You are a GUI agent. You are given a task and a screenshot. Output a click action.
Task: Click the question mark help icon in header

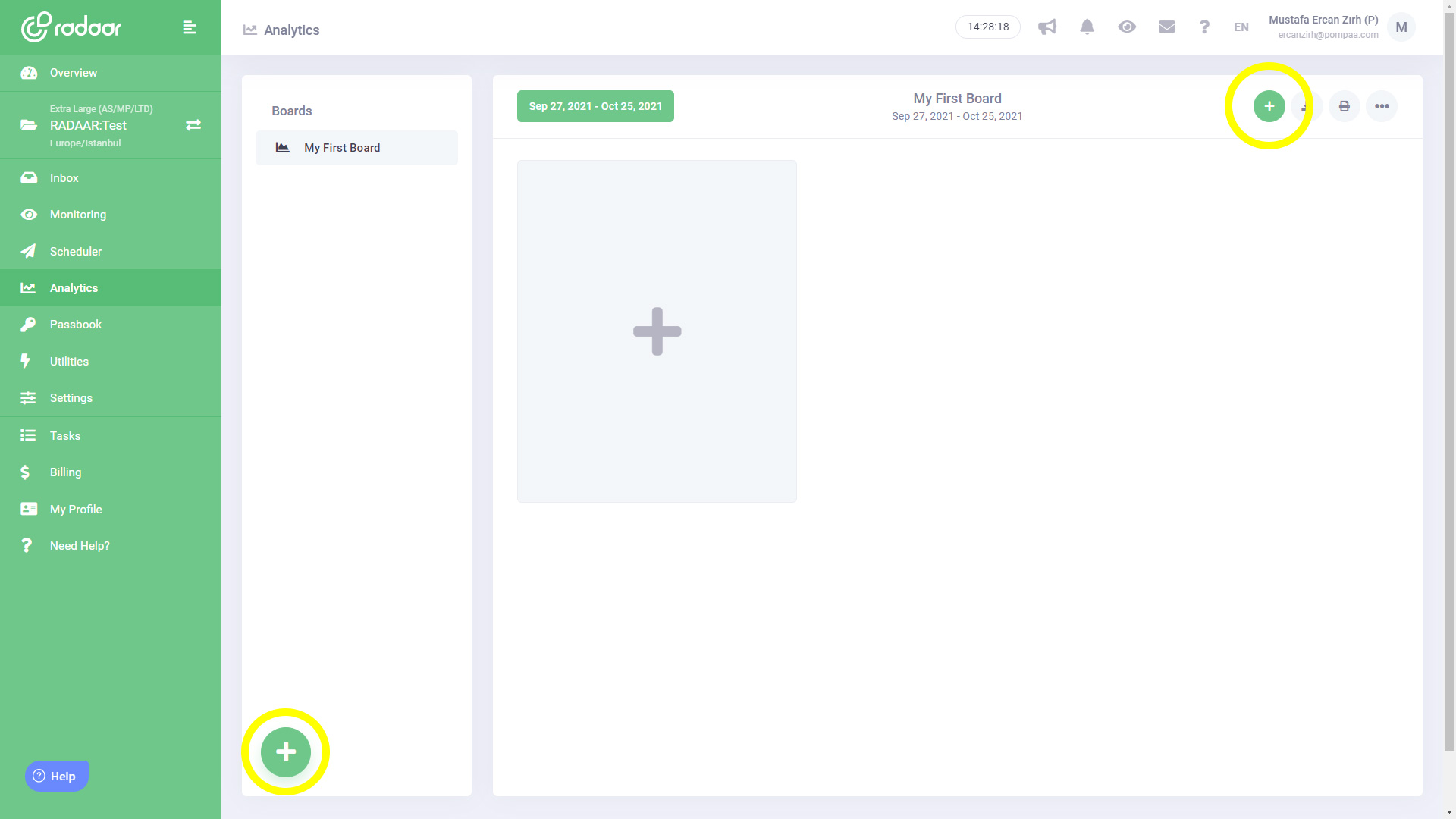[1204, 27]
